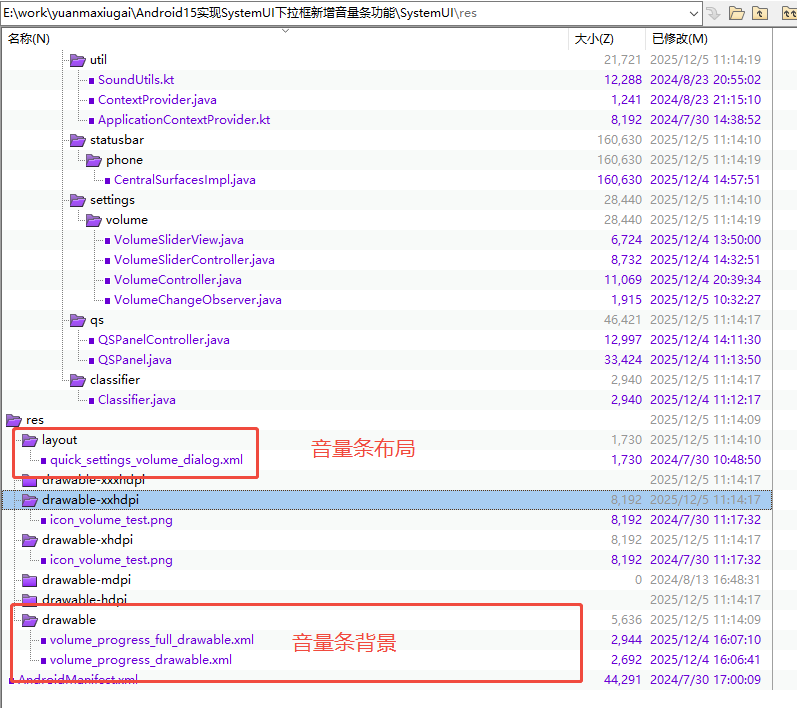Select SoundUtils.kt file

(x=136, y=80)
